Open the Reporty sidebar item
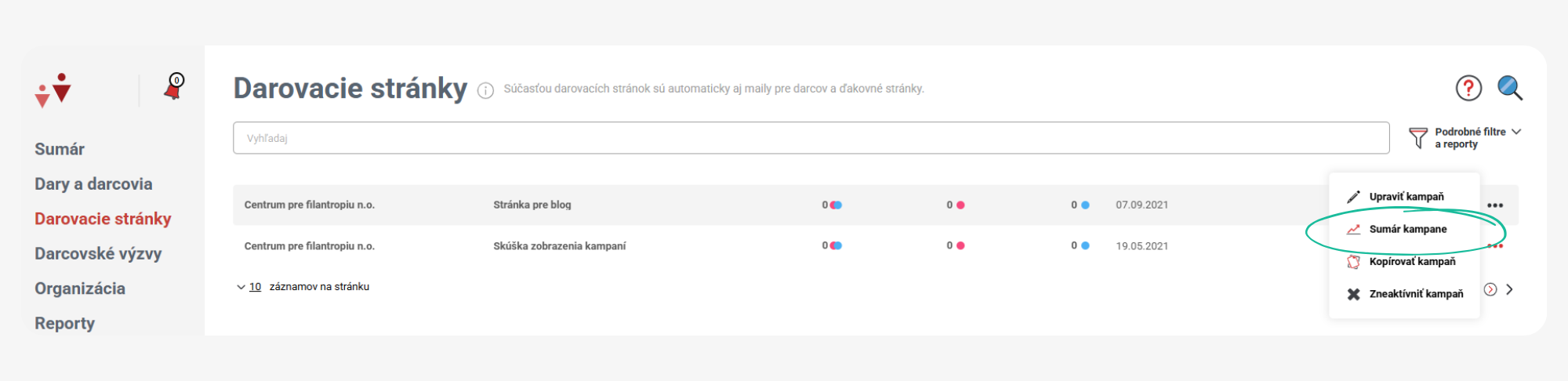1568x381 pixels. 64,323
